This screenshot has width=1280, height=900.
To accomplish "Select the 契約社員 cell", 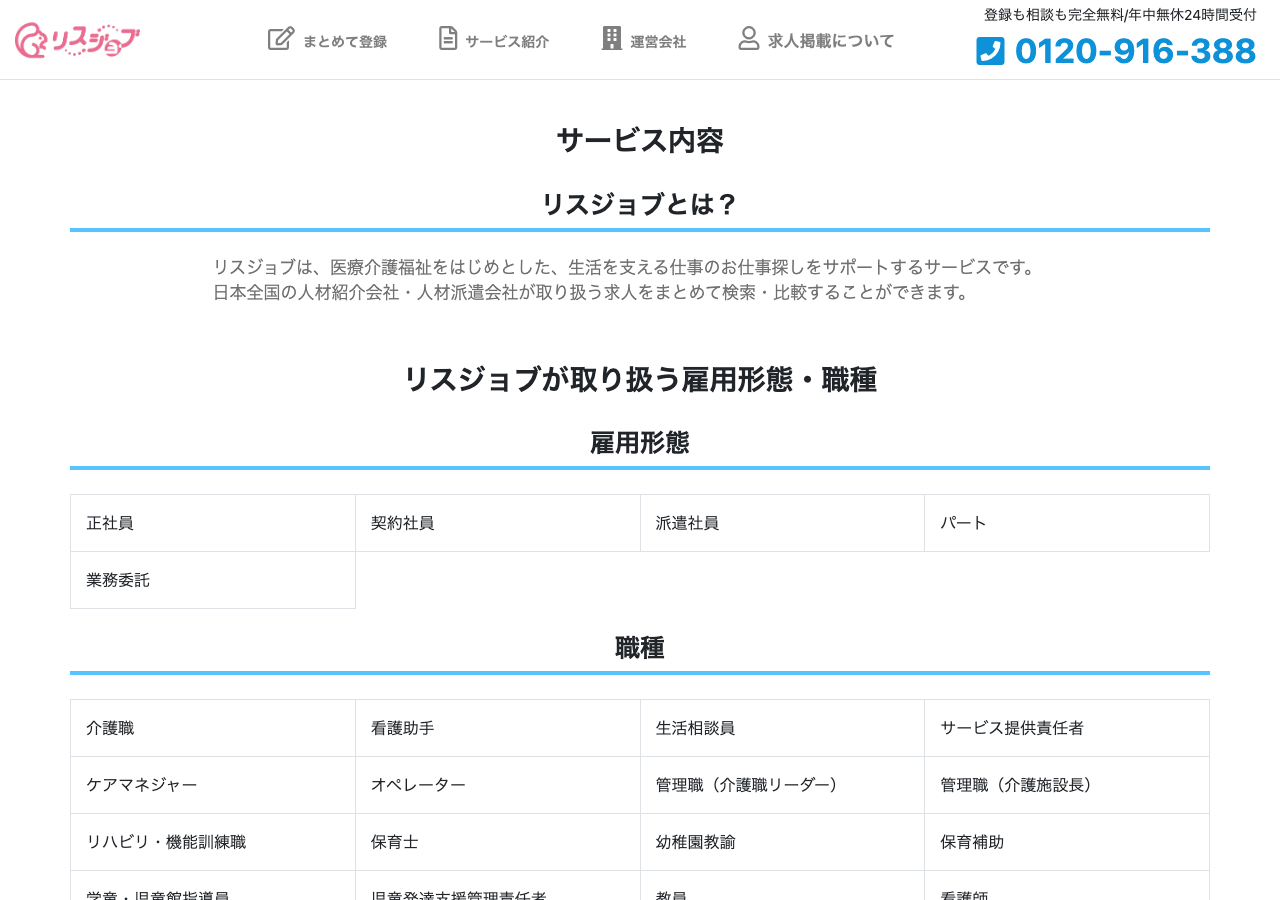I will [x=498, y=523].
